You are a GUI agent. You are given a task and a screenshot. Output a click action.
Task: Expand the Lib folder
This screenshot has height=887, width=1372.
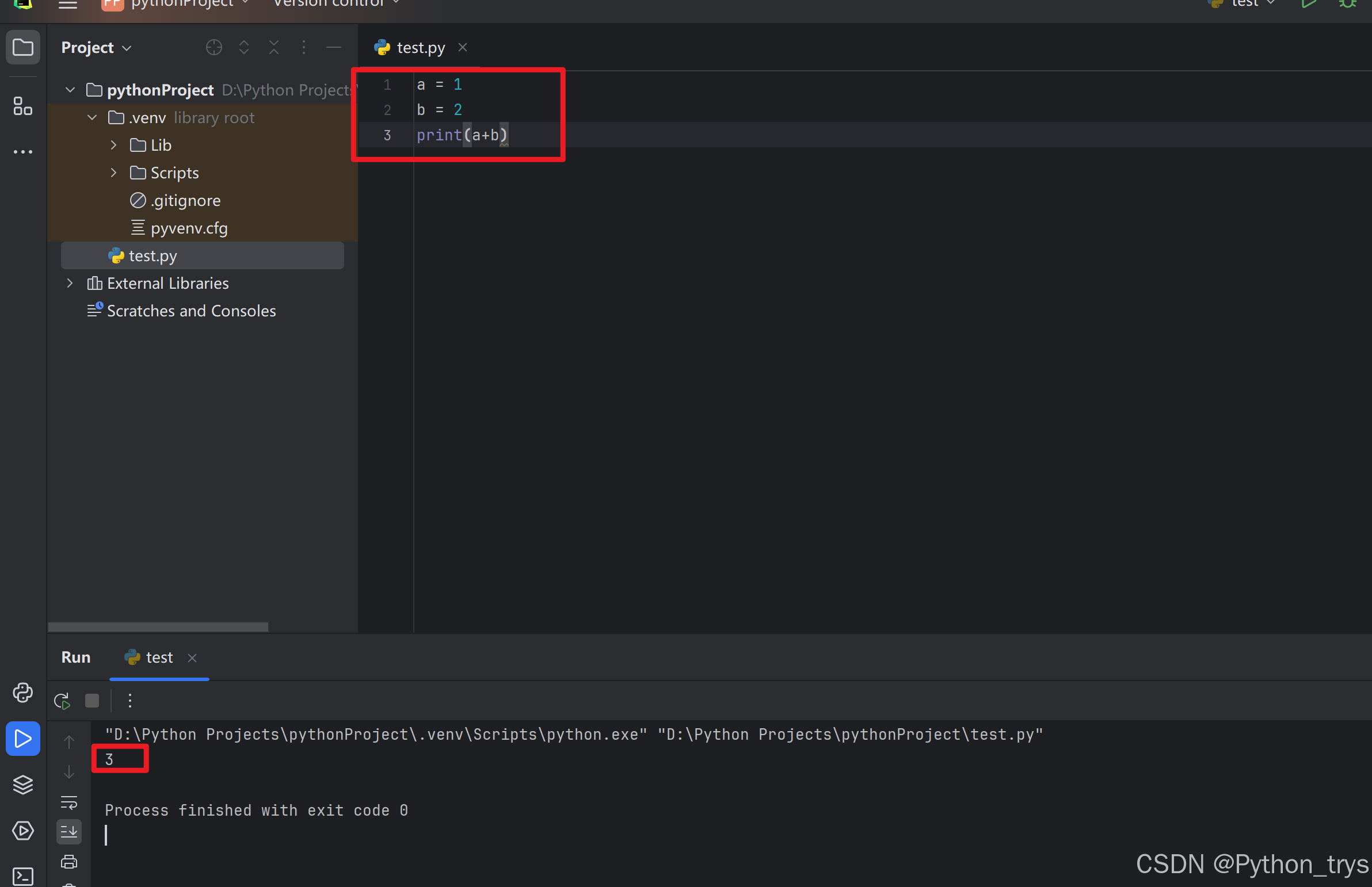pyautogui.click(x=113, y=145)
